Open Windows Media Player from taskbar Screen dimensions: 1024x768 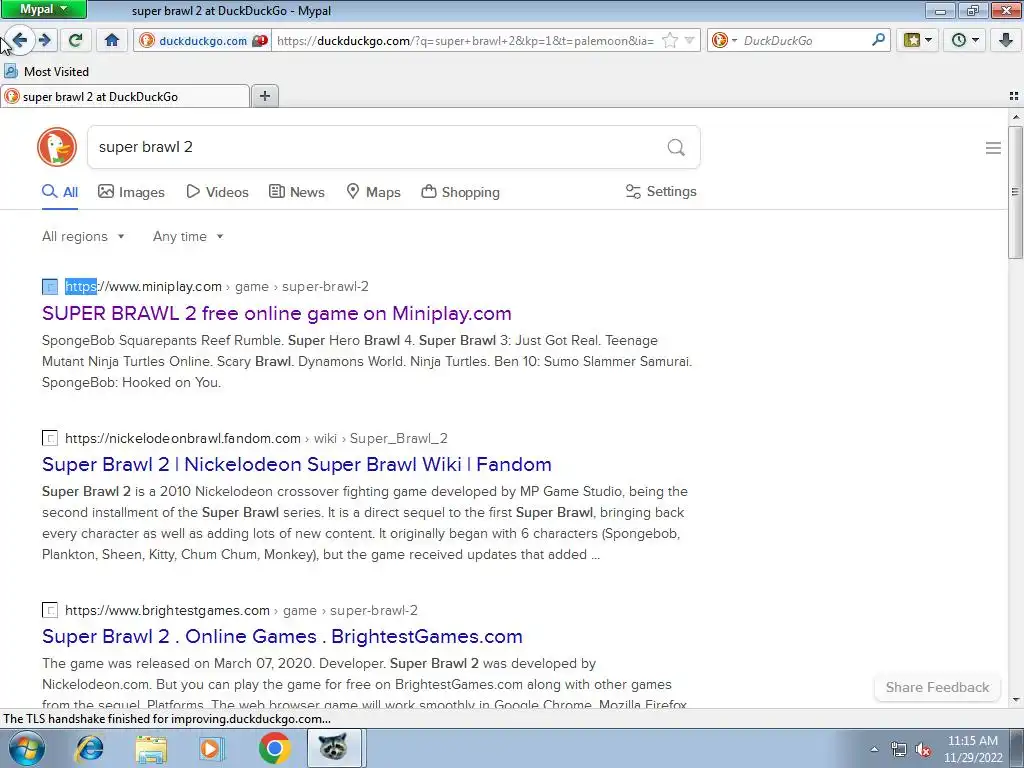pyautogui.click(x=212, y=748)
